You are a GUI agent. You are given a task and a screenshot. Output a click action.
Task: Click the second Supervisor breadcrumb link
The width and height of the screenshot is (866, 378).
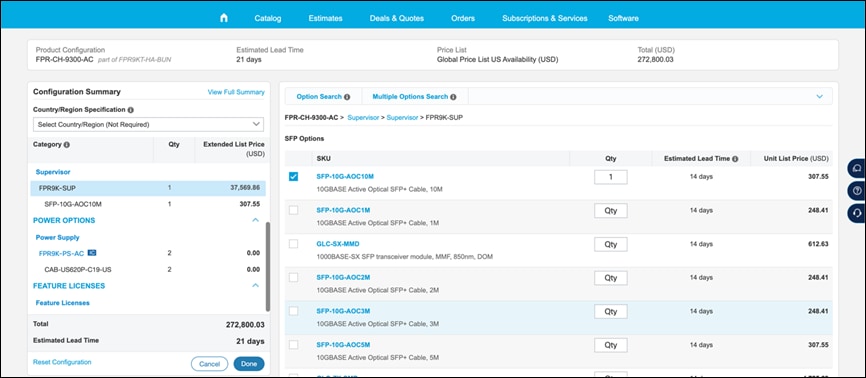tap(402, 118)
